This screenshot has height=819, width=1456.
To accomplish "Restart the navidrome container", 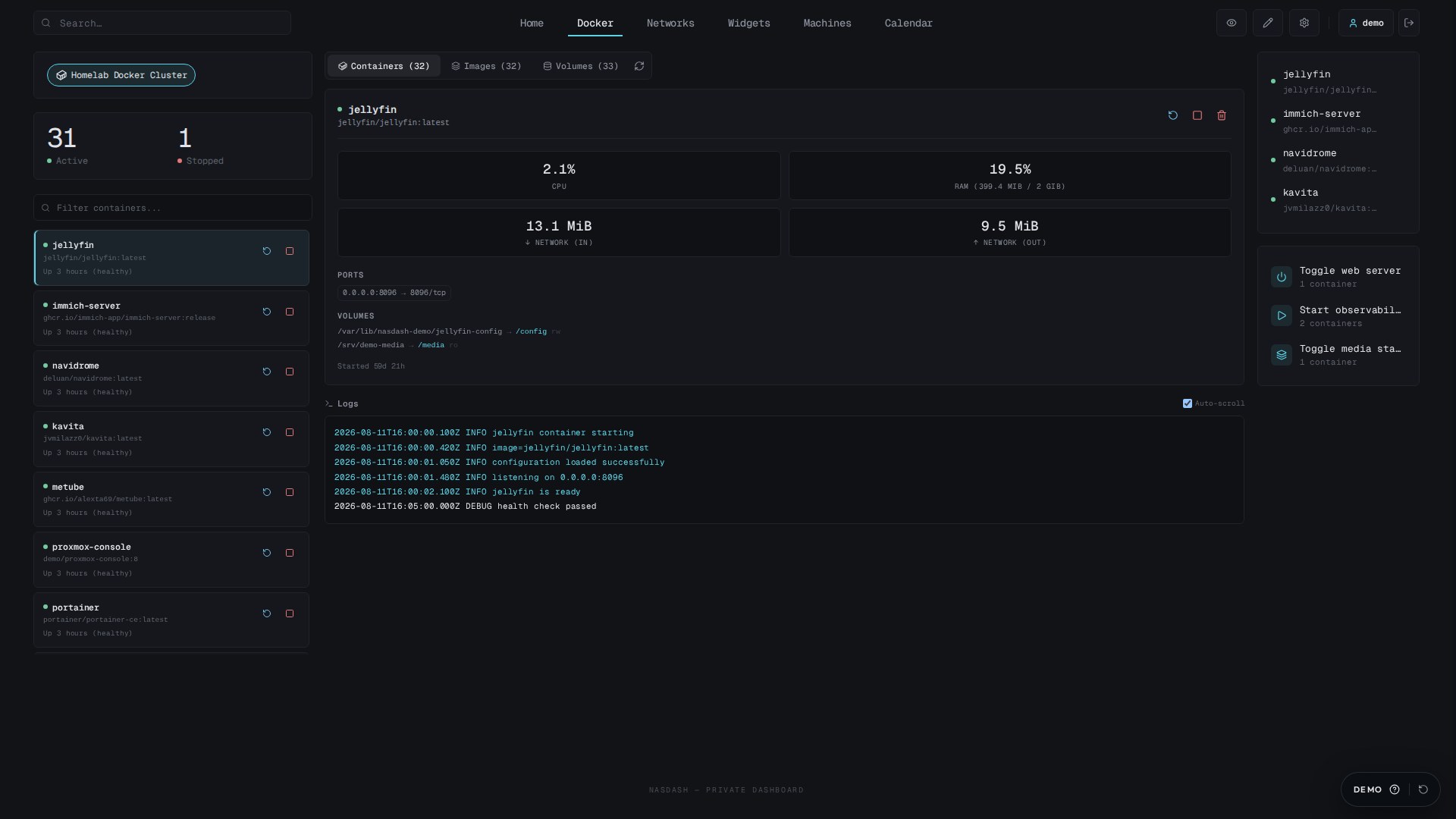I will (267, 372).
